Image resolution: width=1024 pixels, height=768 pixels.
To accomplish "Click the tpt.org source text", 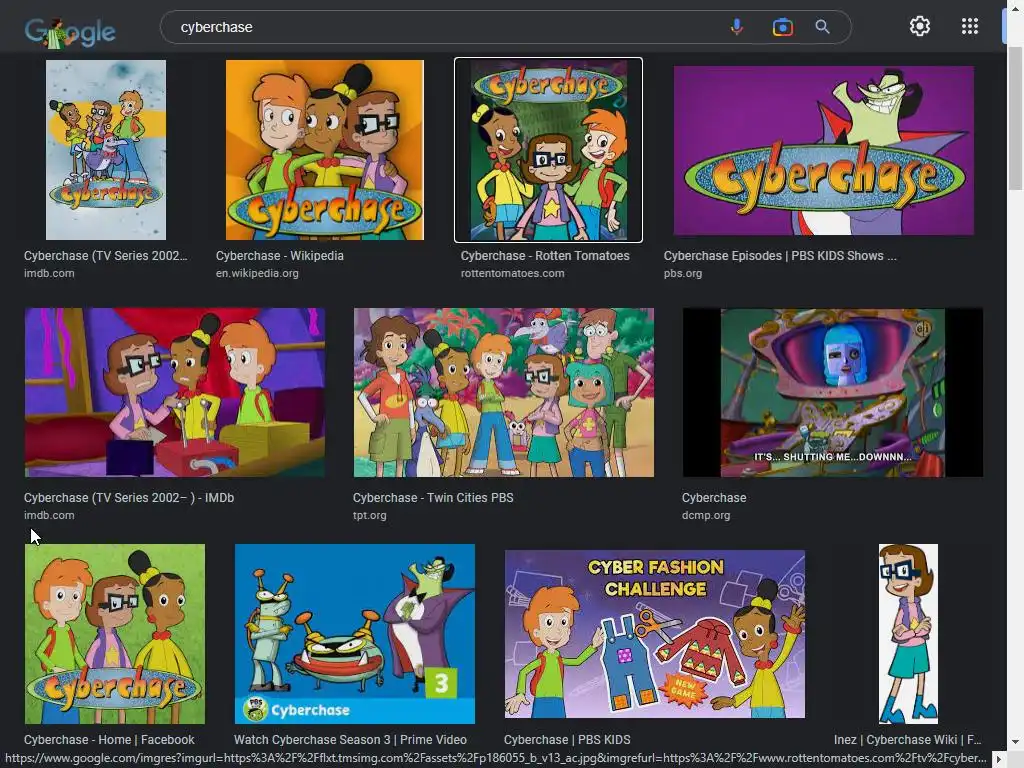I will (370, 515).
